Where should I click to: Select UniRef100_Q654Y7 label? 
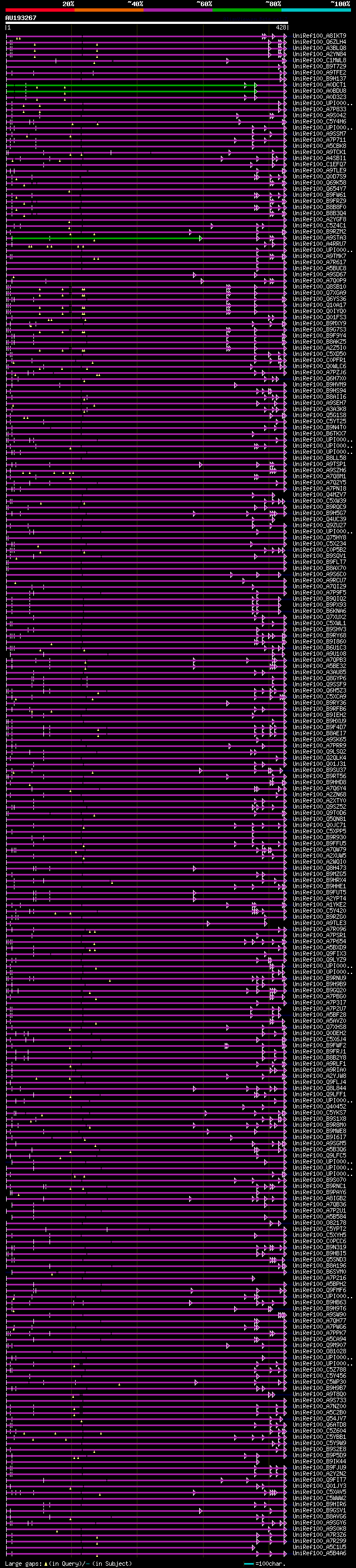319,189
